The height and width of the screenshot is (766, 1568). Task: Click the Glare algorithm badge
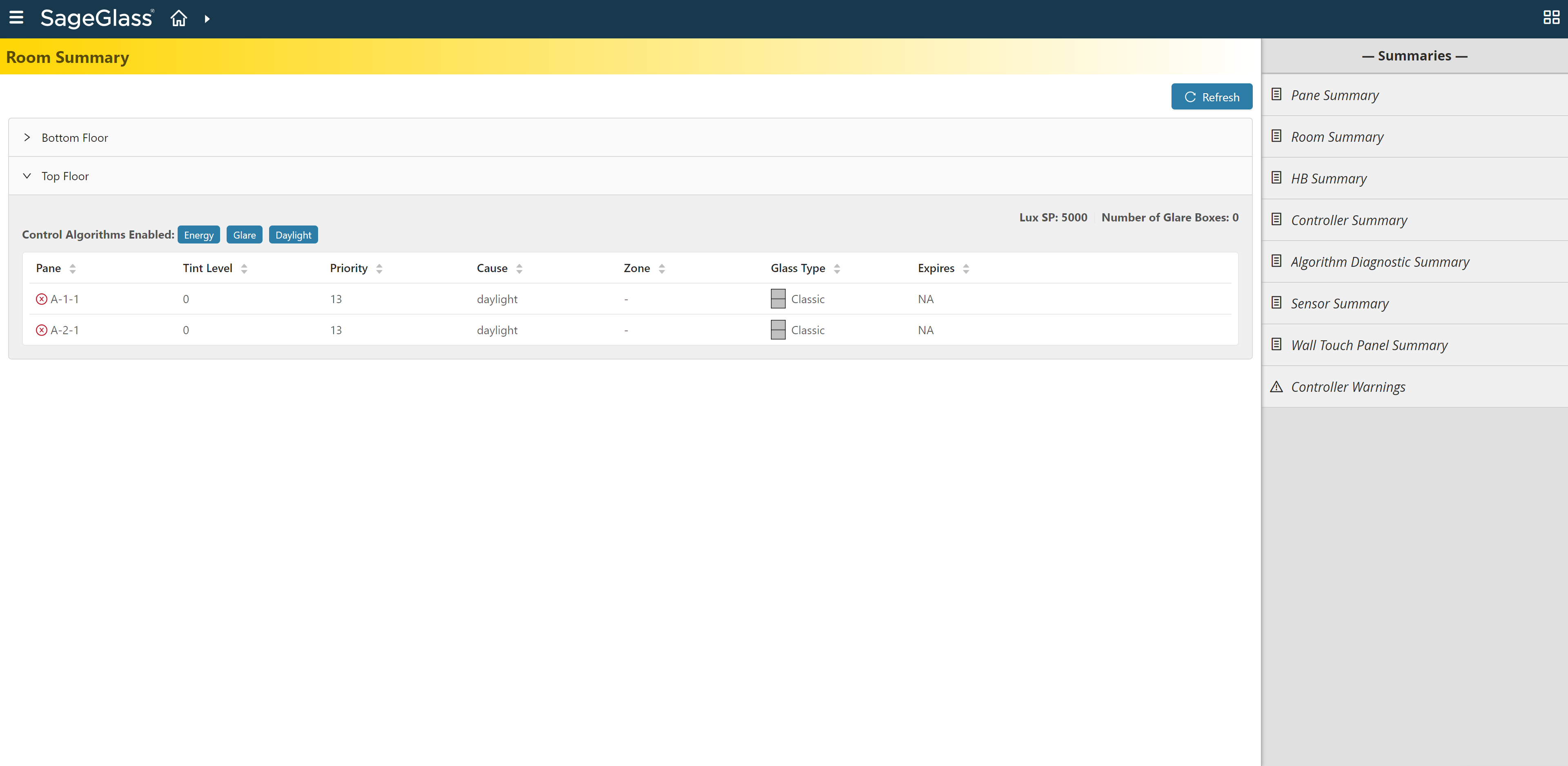pos(244,235)
